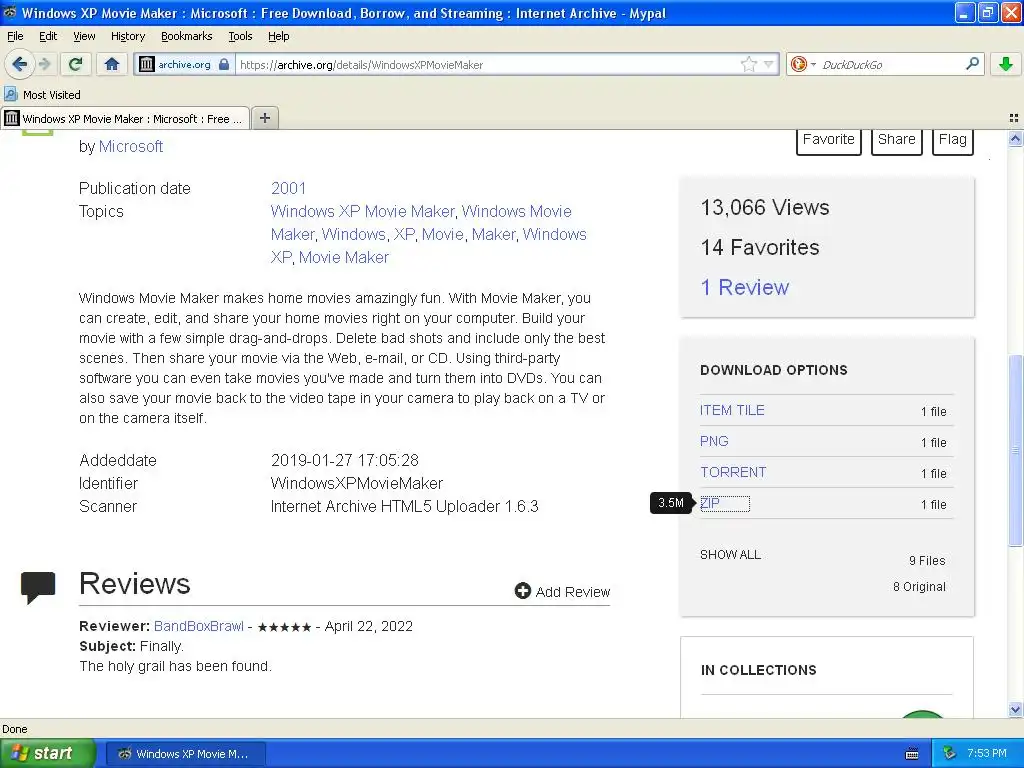1024x768 pixels.
Task: Click the padlock security icon
Action: point(224,64)
